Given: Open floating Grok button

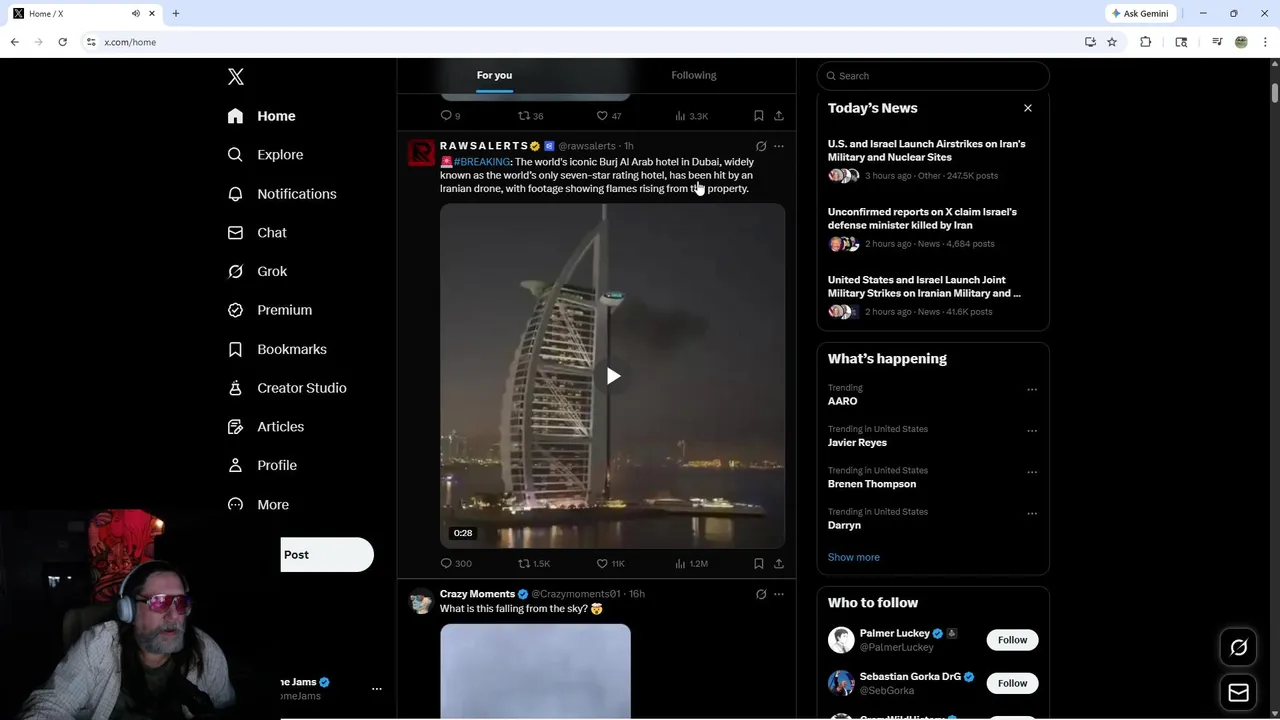Looking at the screenshot, I should (1238, 648).
